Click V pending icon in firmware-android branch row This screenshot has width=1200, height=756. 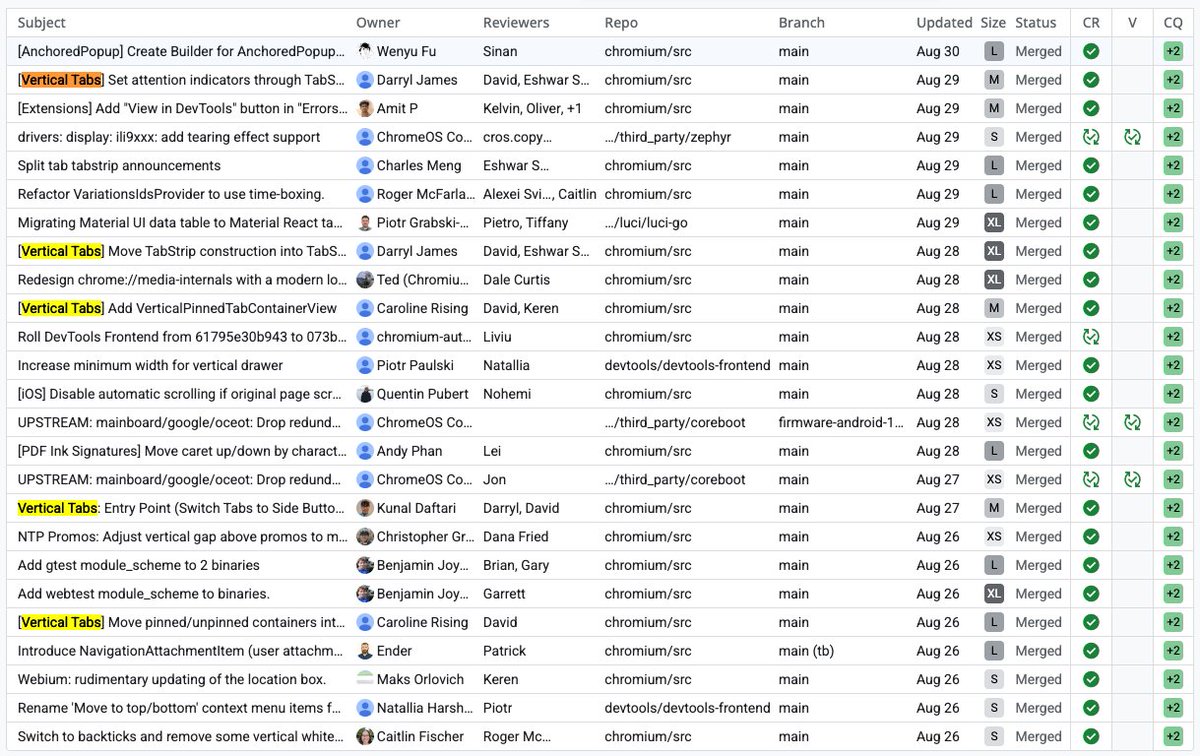[x=1132, y=422]
